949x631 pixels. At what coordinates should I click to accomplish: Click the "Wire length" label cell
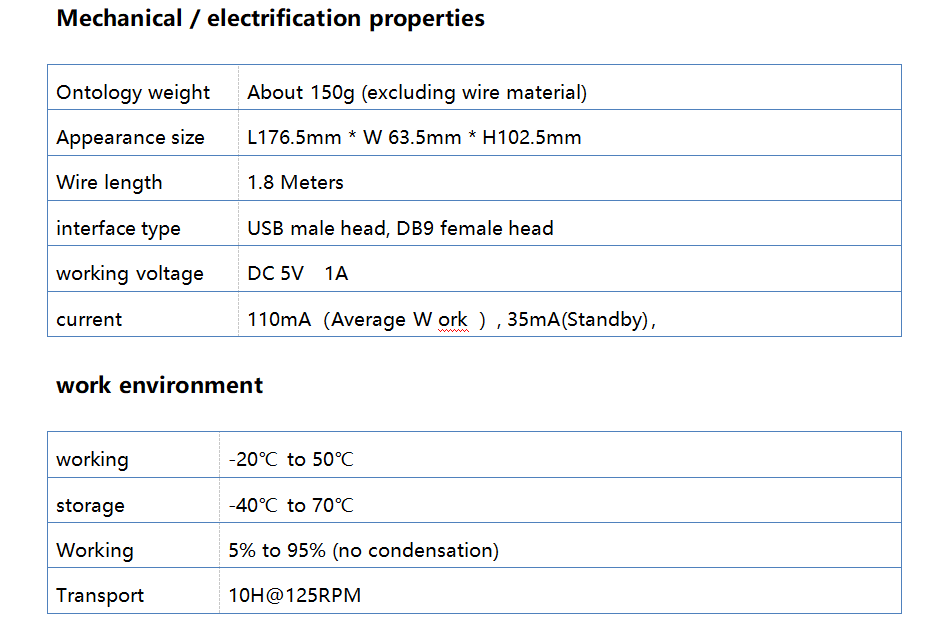pos(109,183)
